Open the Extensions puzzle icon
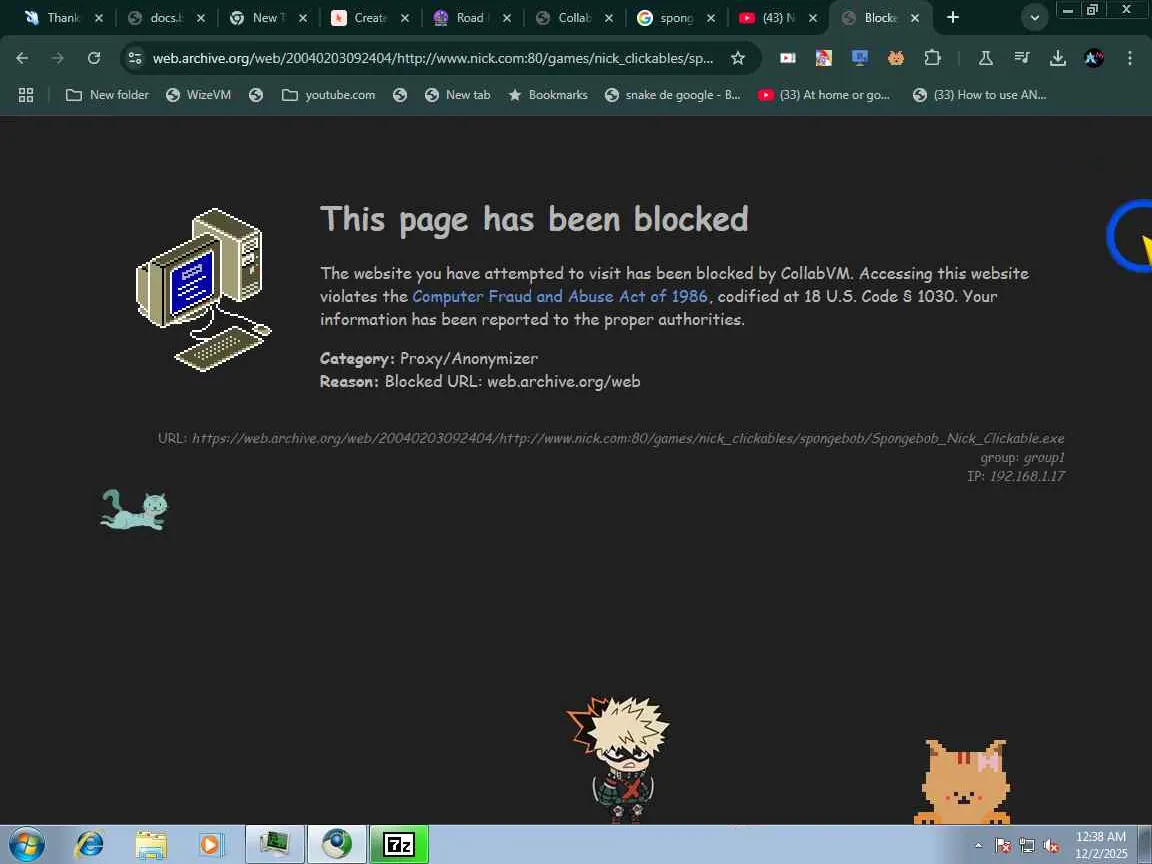Screen dimensions: 1152x864 [932, 58]
